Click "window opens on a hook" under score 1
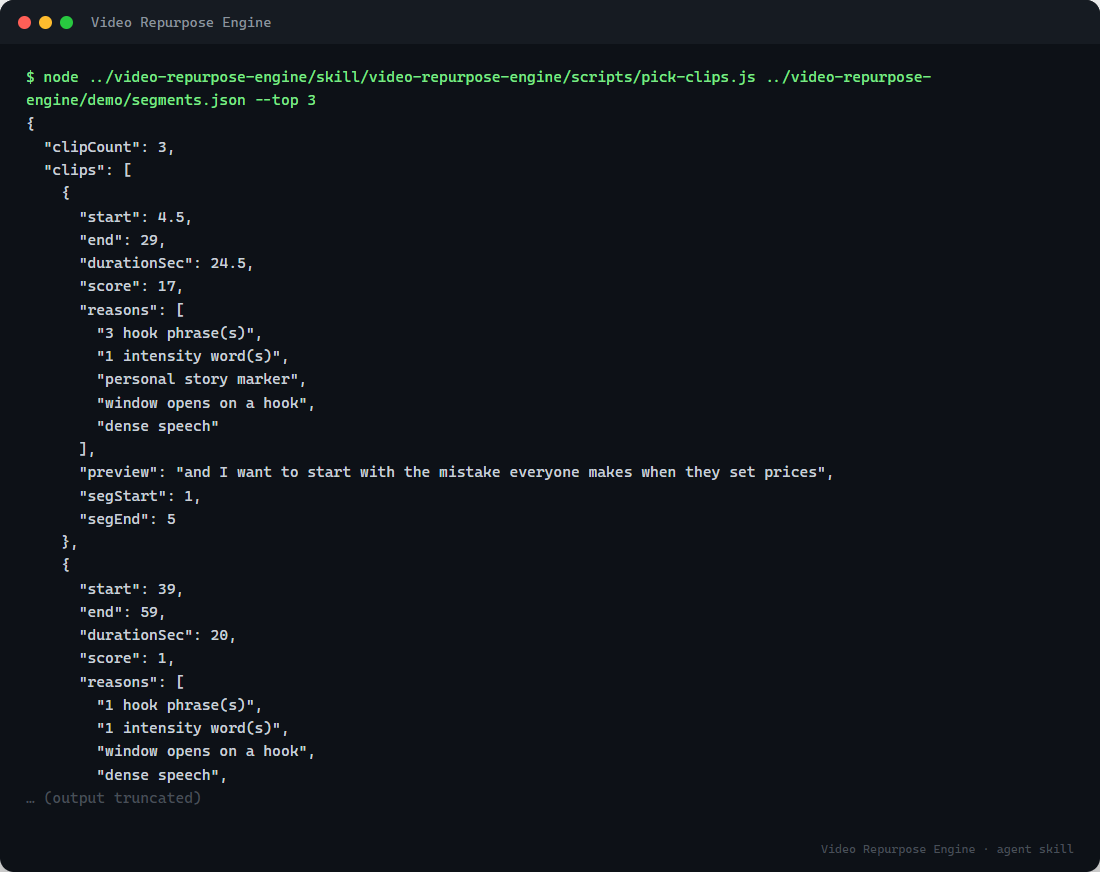The width and height of the screenshot is (1100, 872). (206, 752)
